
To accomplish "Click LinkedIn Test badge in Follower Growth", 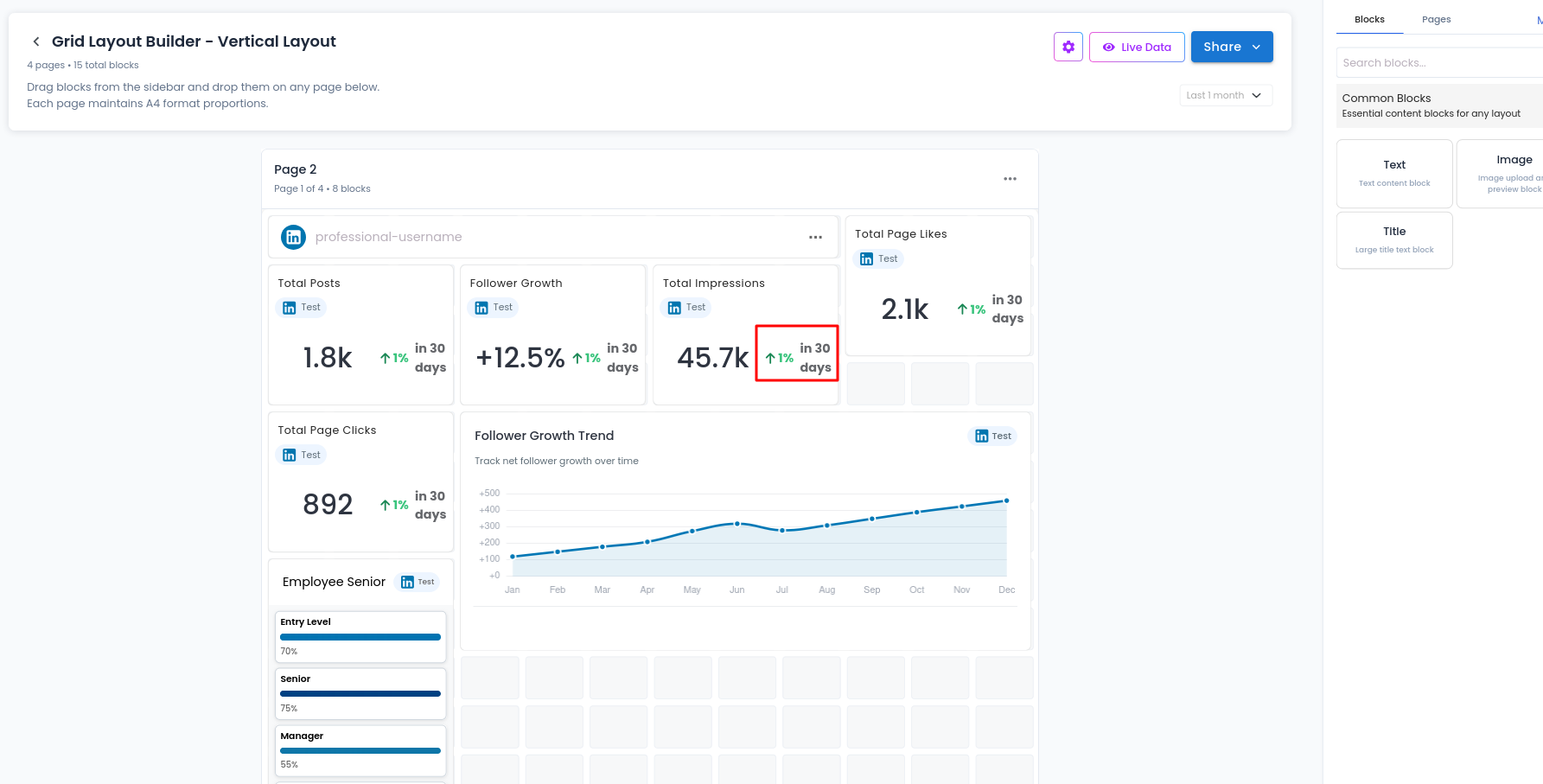I will tap(494, 308).
